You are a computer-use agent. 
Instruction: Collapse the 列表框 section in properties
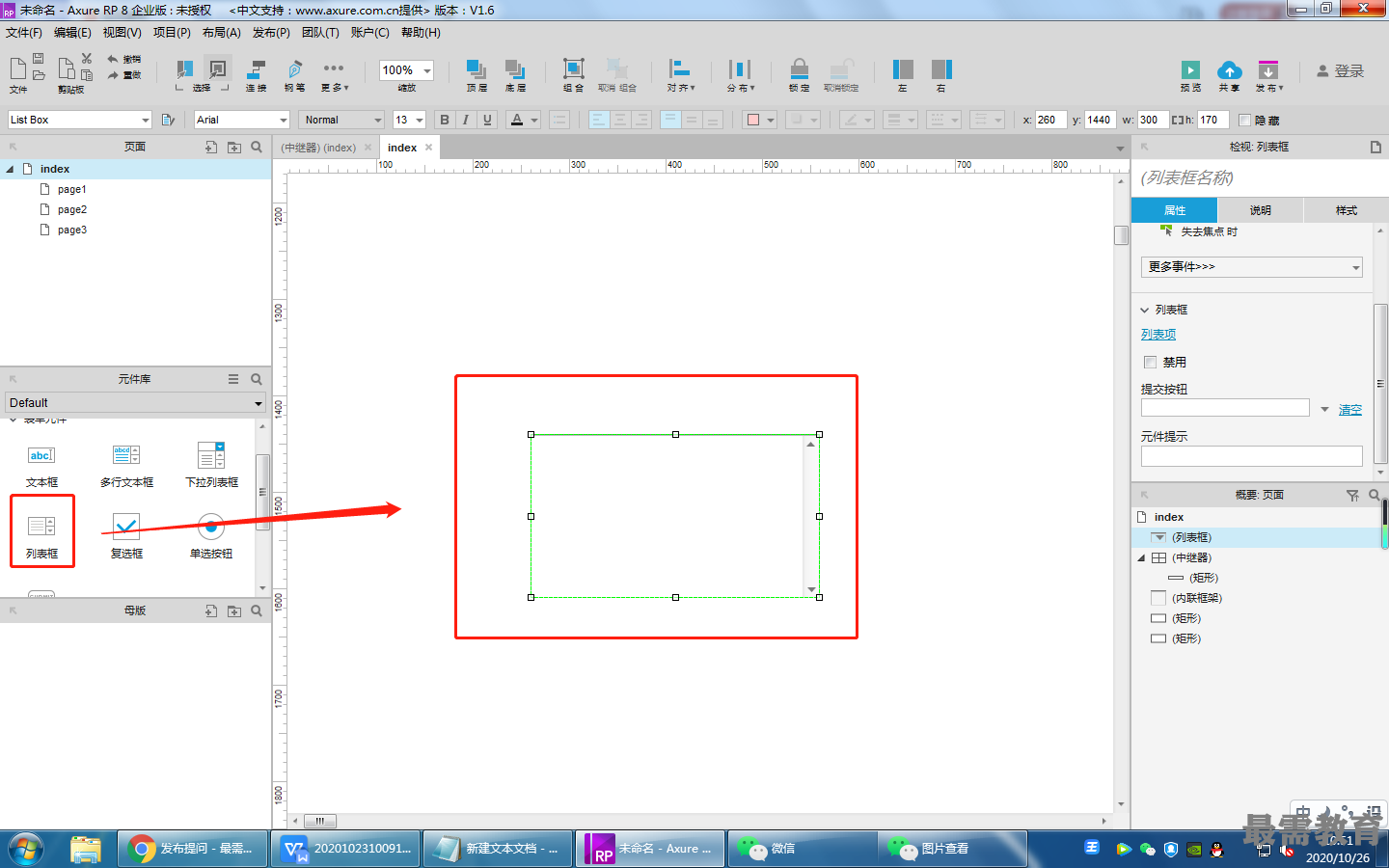1145,310
